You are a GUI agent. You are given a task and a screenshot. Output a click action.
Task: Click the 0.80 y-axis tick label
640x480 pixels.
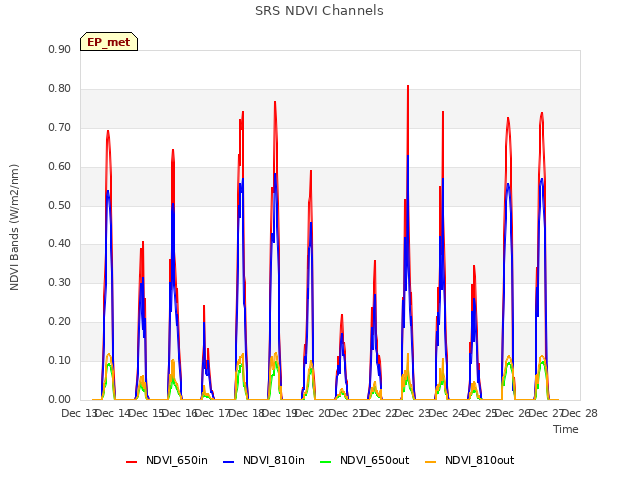pos(60,89)
